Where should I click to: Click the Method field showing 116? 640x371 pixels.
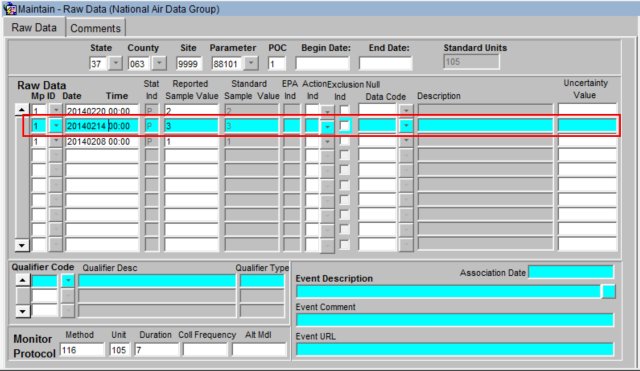click(82, 350)
